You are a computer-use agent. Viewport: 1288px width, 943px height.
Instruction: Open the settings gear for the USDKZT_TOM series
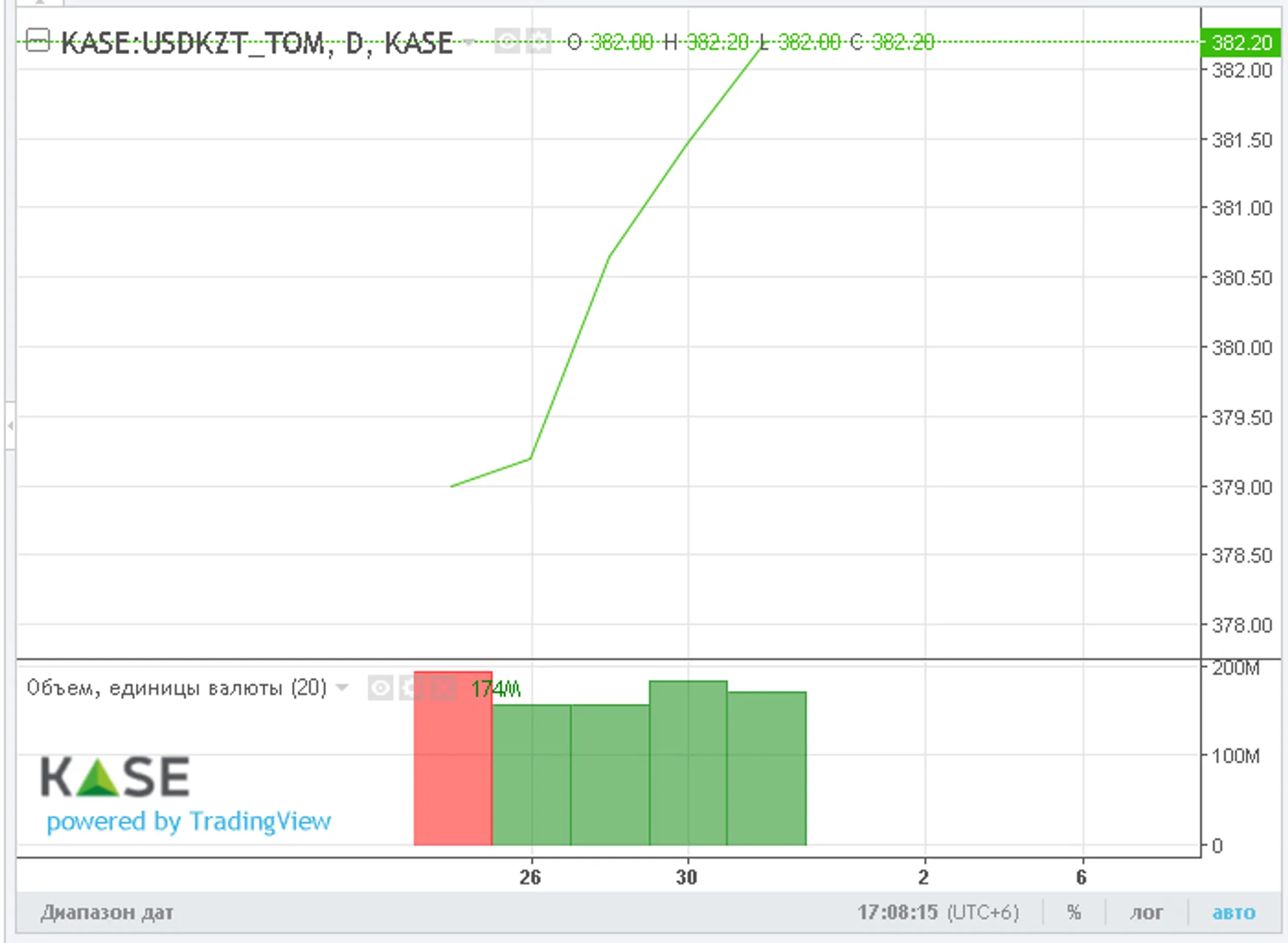539,42
